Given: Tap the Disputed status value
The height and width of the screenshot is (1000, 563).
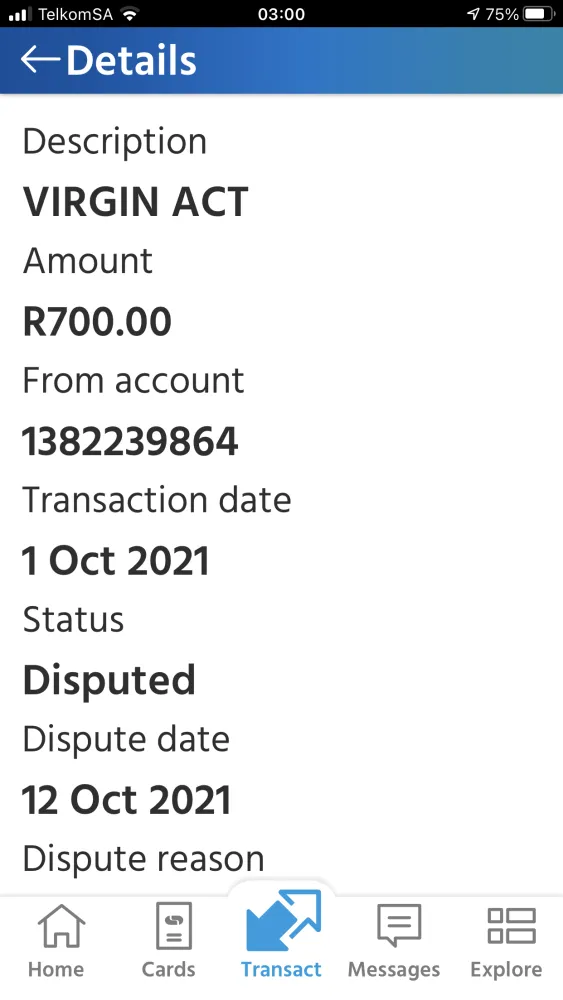Looking at the screenshot, I should pyautogui.click(x=109, y=680).
